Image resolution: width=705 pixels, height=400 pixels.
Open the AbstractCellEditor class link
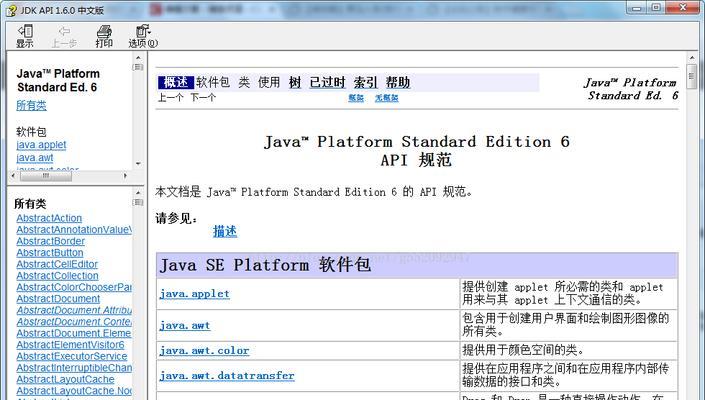click(x=57, y=264)
